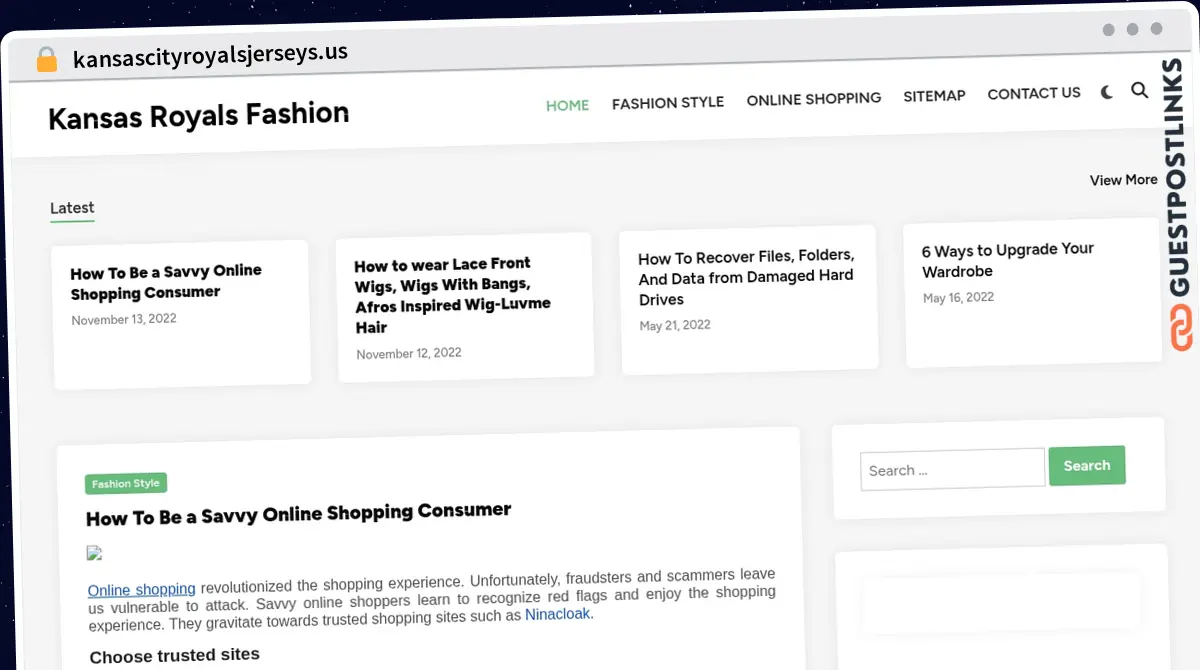This screenshot has width=1200, height=670.
Task: Click the Fashion Style category tag
Action: pyautogui.click(x=125, y=484)
